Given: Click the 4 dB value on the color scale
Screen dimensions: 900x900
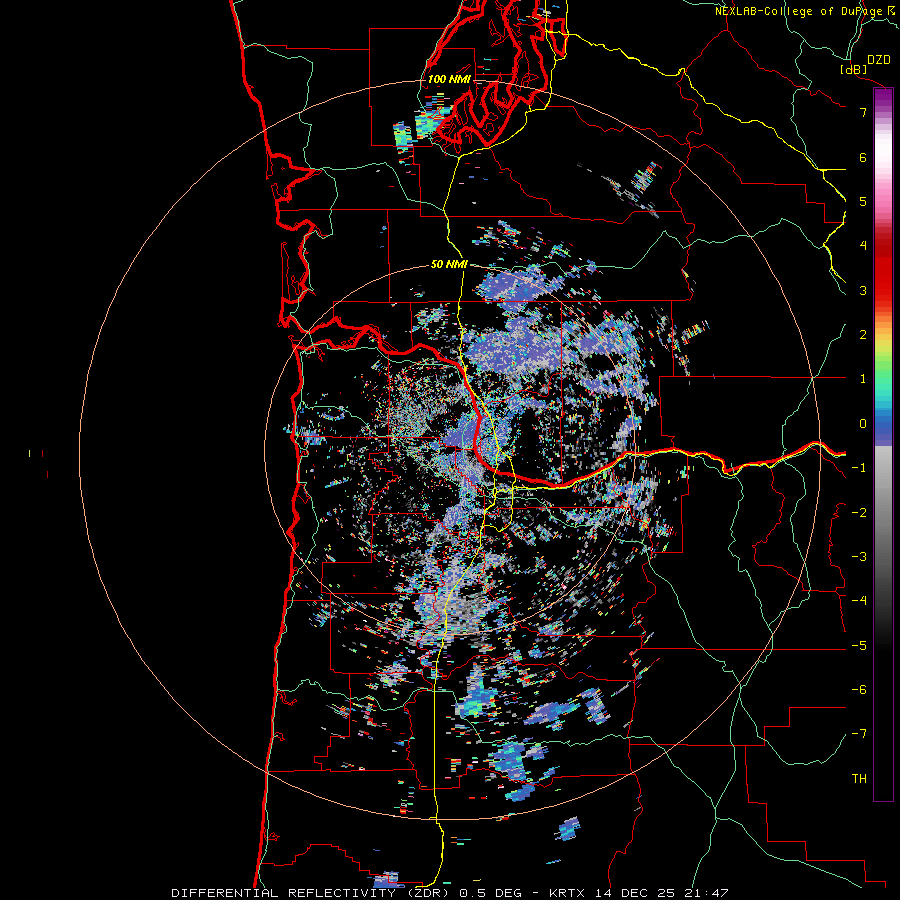Looking at the screenshot, I should (863, 246).
